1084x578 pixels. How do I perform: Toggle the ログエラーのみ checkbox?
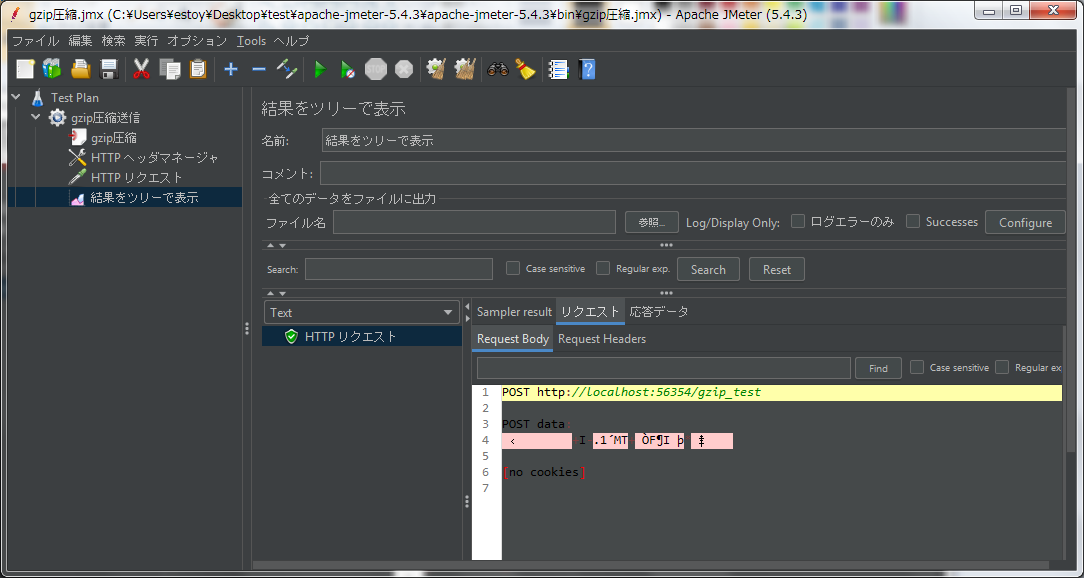click(x=798, y=221)
